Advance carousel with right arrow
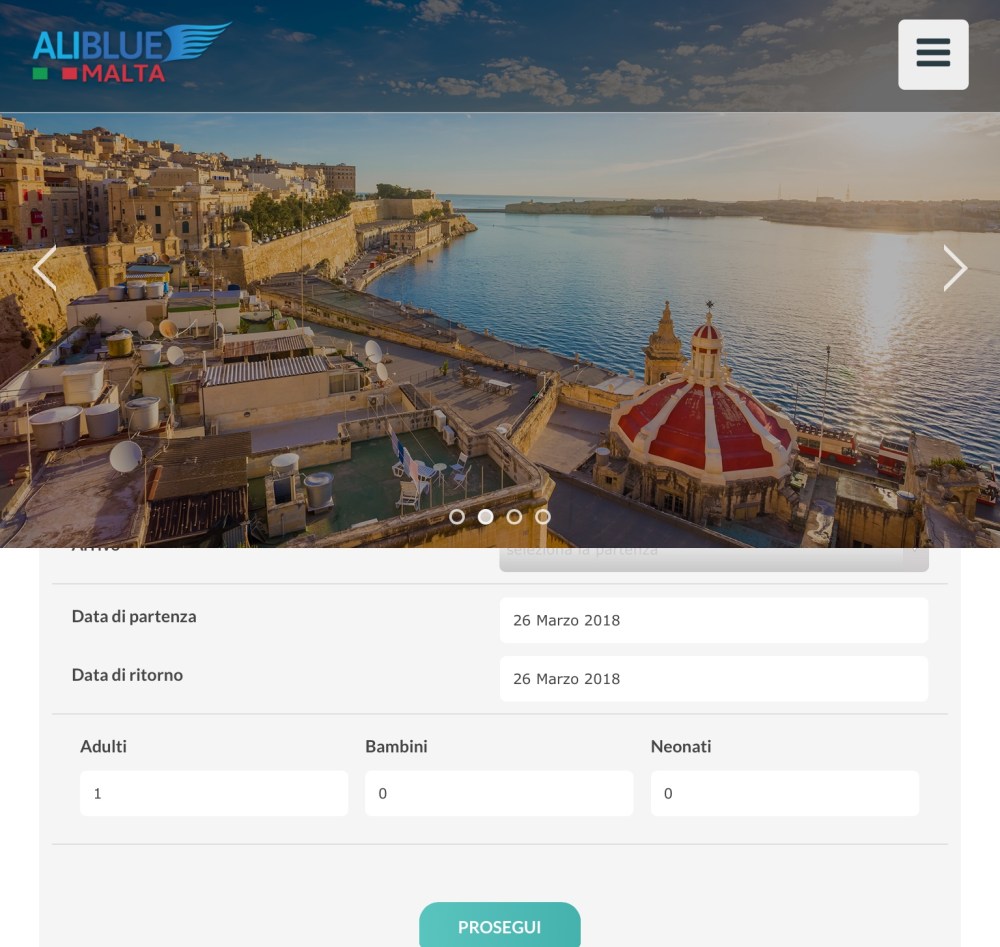 pyautogui.click(x=955, y=268)
